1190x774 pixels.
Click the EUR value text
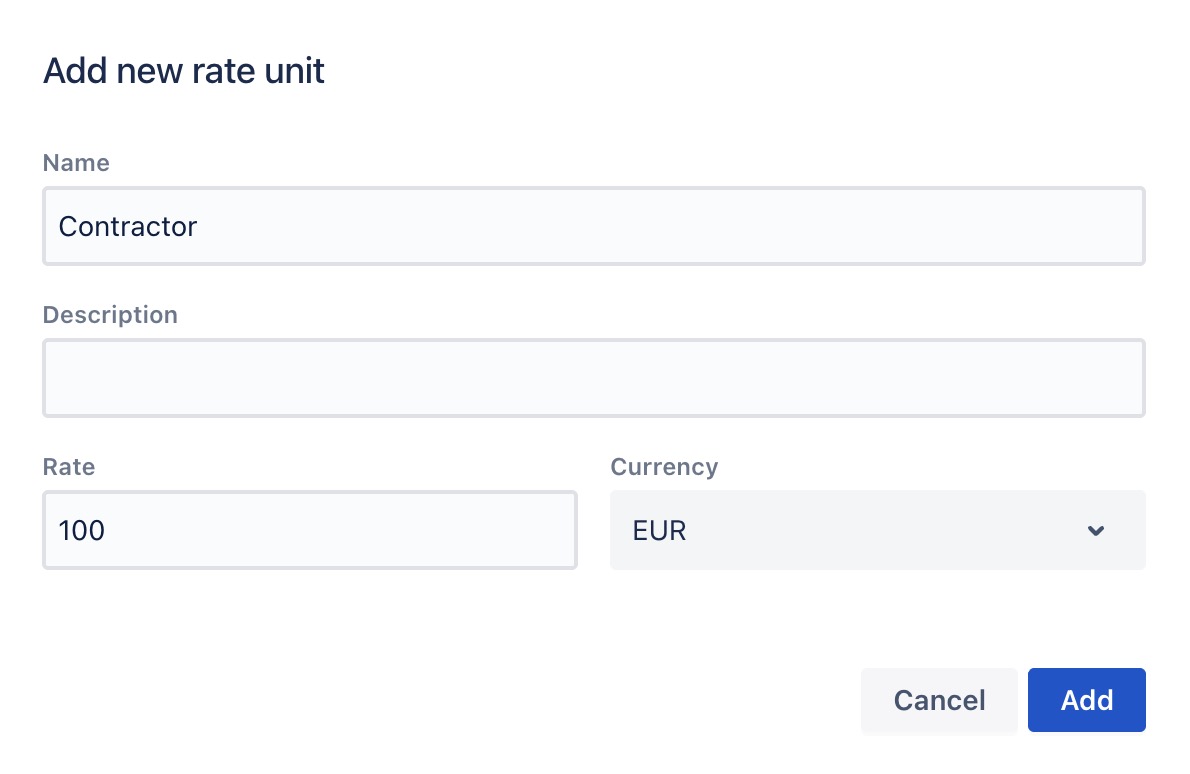click(x=660, y=531)
